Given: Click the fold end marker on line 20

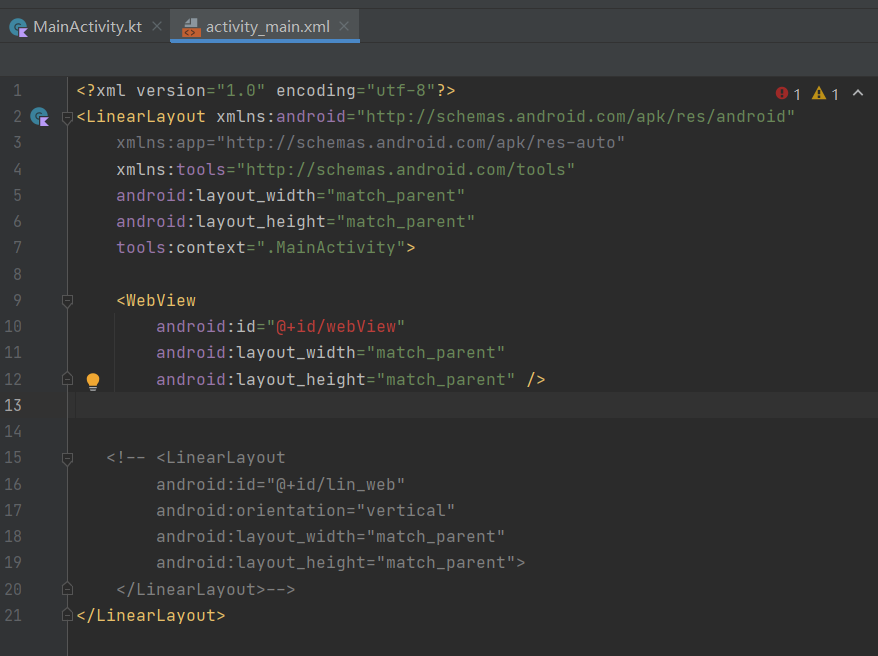Looking at the screenshot, I should point(67,589).
